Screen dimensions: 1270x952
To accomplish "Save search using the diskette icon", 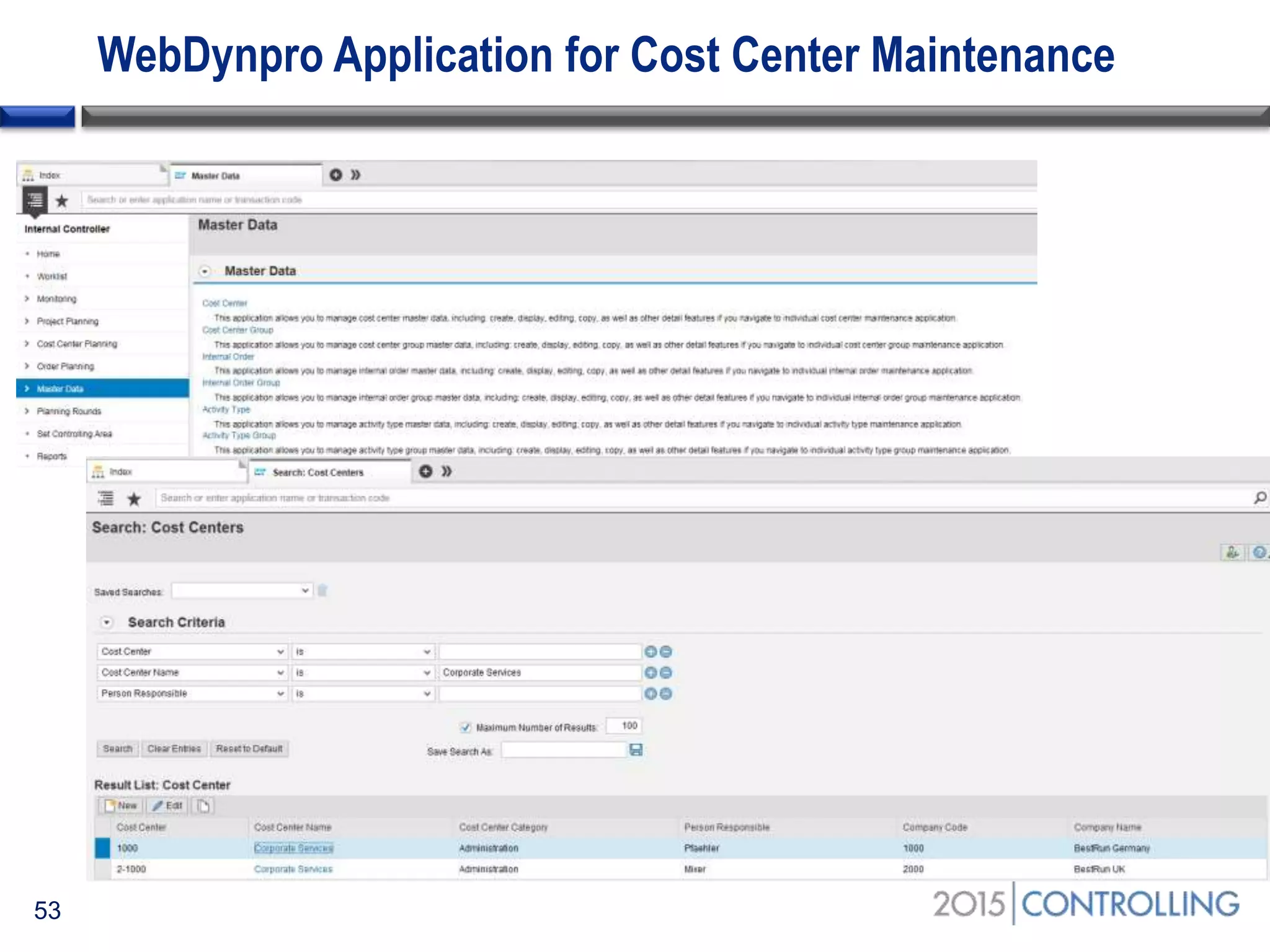I will click(636, 750).
